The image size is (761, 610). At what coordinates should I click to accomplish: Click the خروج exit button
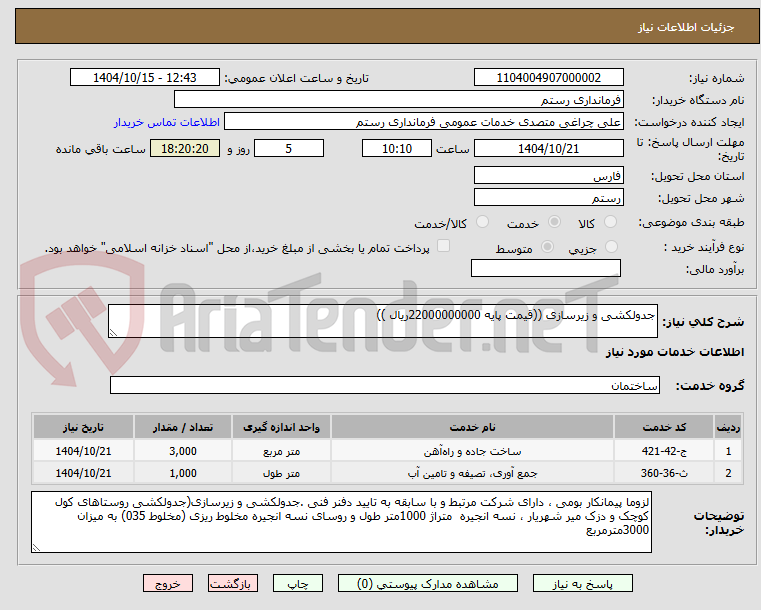coord(168,583)
